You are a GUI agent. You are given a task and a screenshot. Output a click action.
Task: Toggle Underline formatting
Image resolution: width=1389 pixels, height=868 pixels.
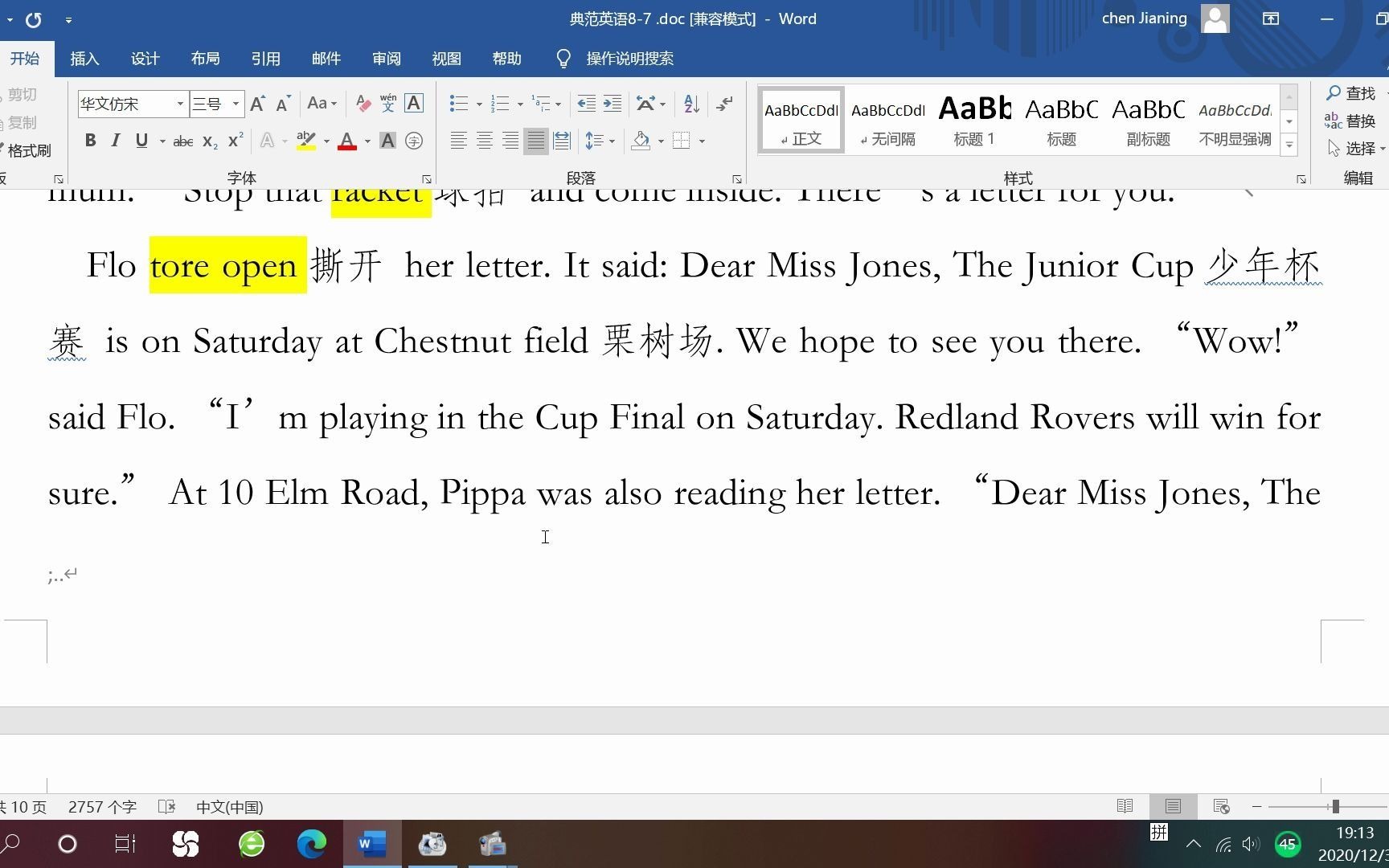coord(141,141)
